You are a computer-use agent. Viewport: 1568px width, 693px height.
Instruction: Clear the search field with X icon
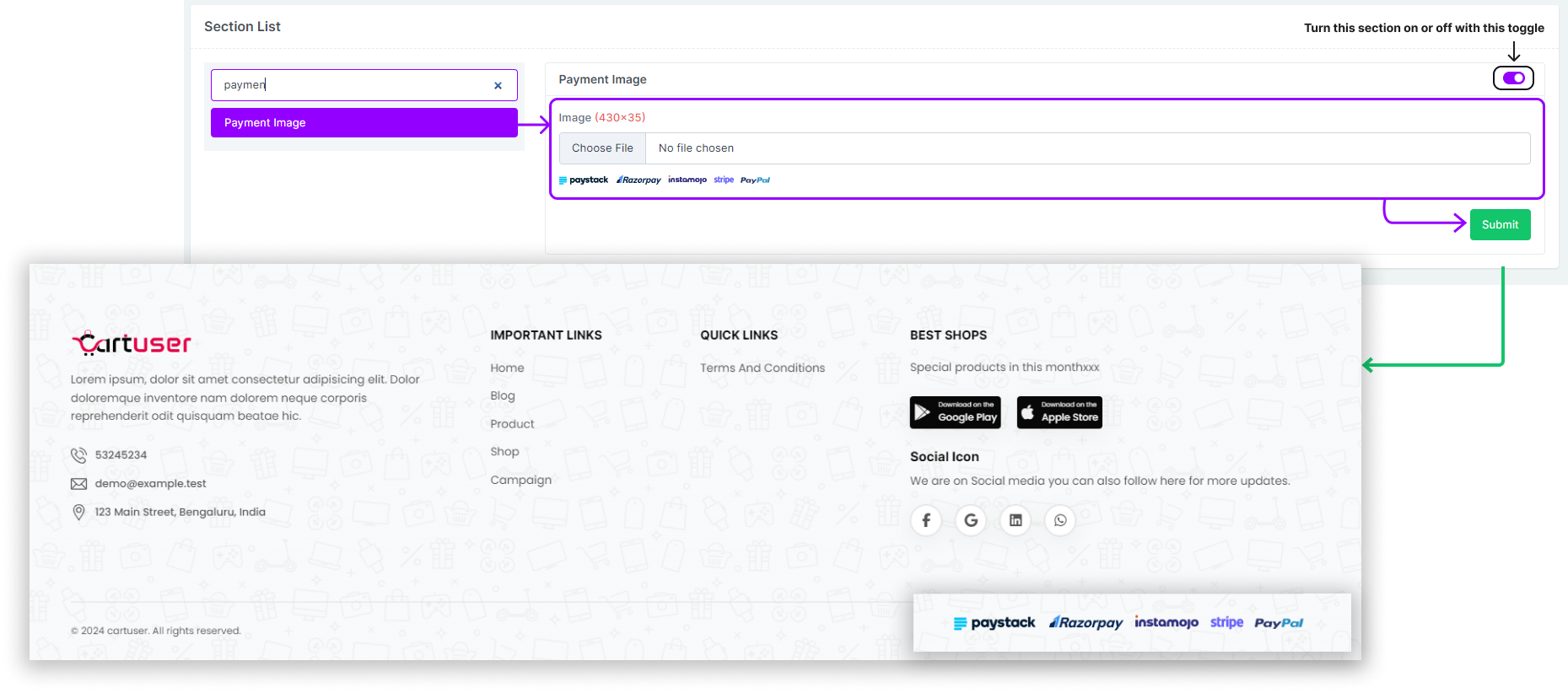click(x=498, y=85)
